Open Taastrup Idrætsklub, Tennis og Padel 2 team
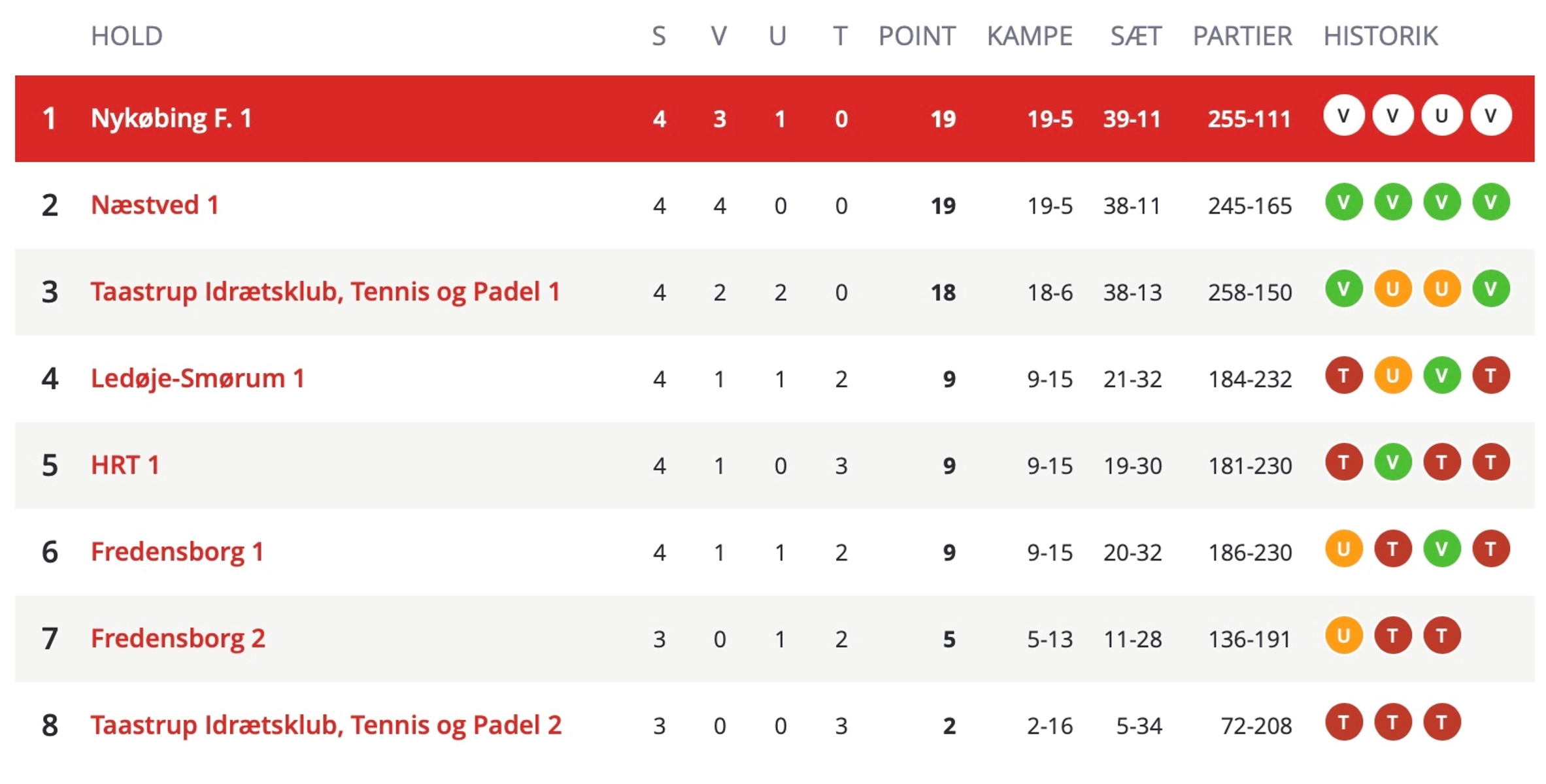The image size is (1546, 784). pos(326,725)
